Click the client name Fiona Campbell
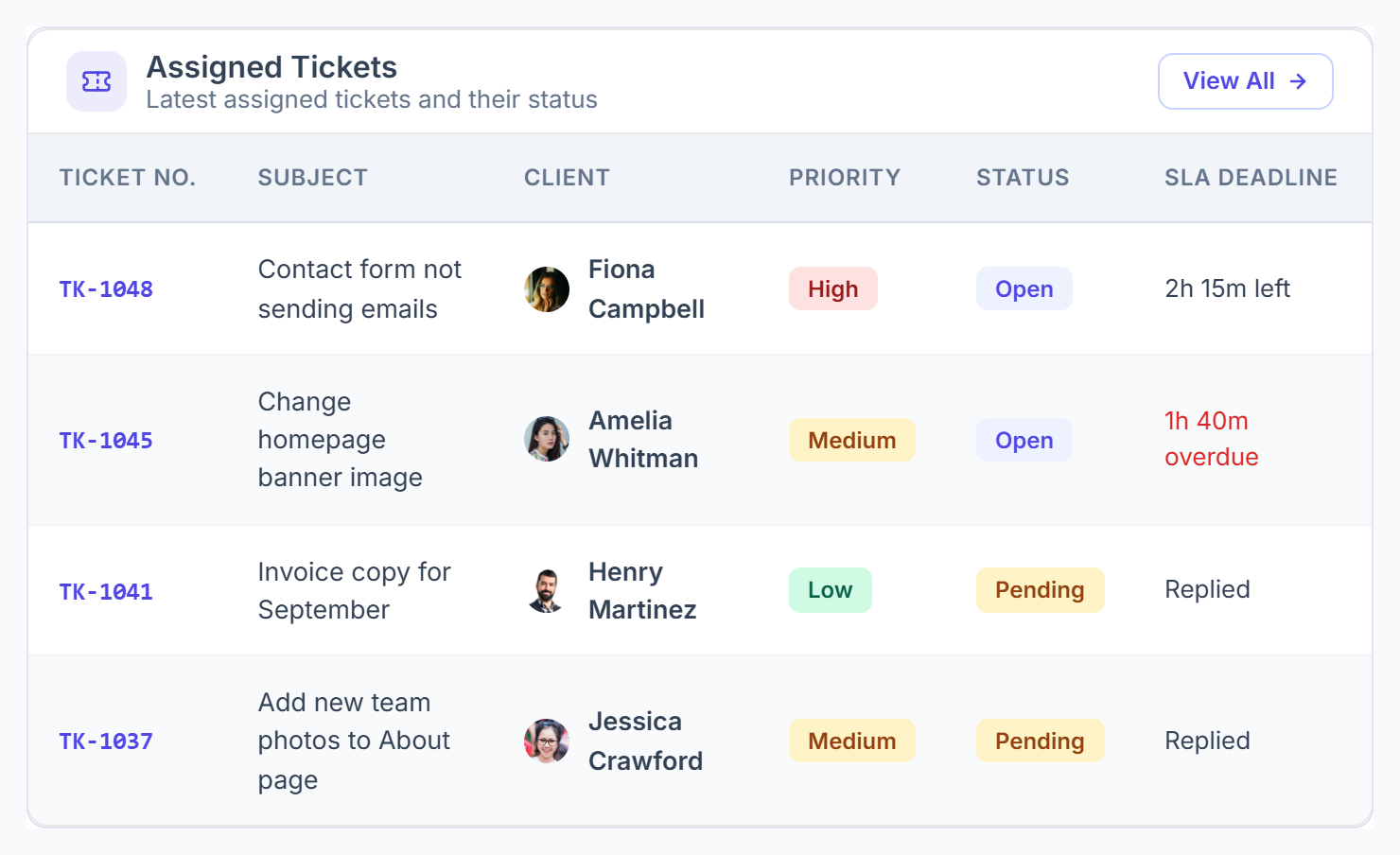 (x=646, y=289)
